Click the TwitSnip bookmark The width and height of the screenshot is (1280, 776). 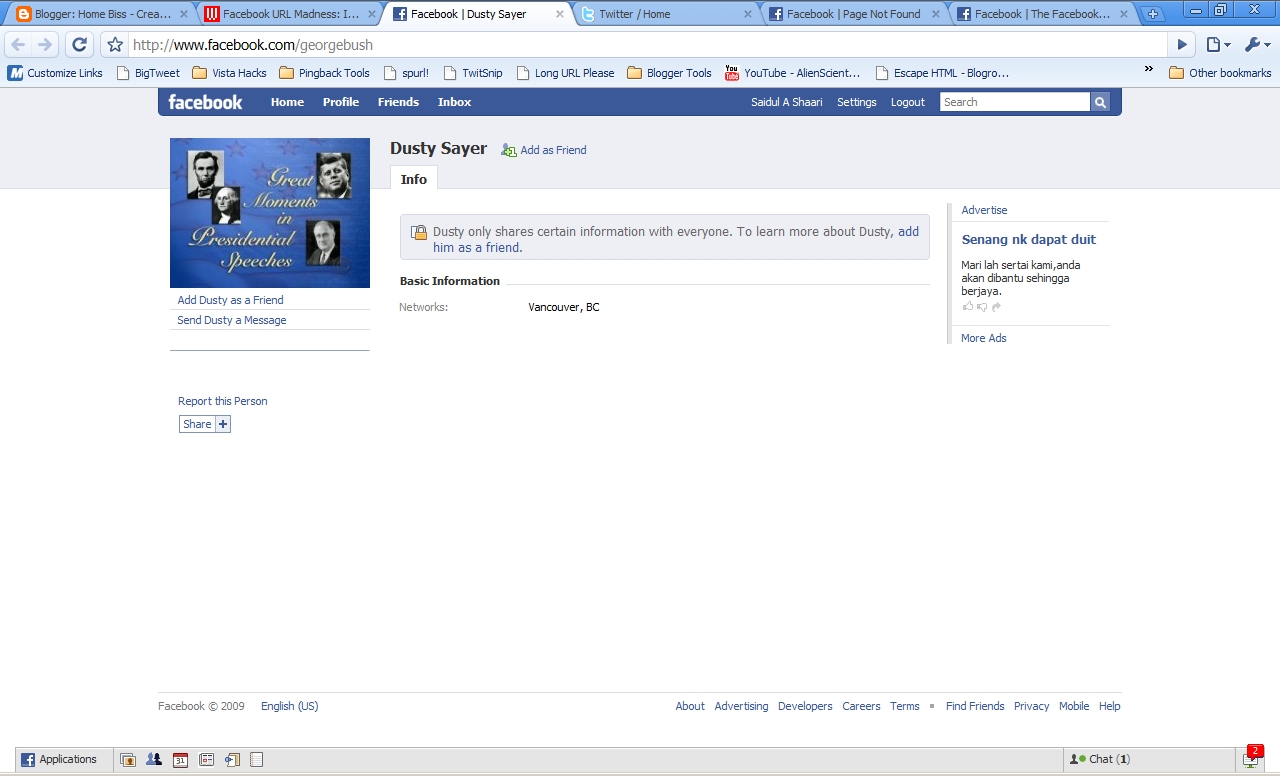click(x=472, y=73)
